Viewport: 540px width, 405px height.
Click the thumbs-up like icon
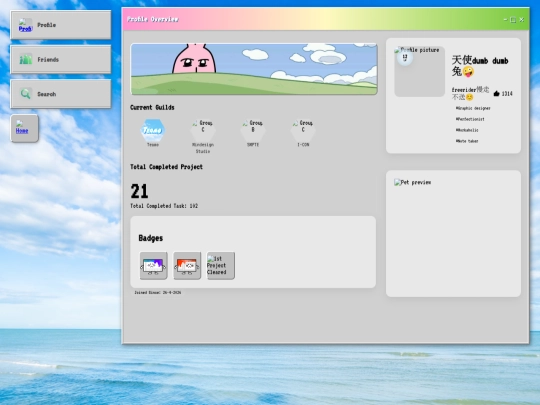pos(496,93)
